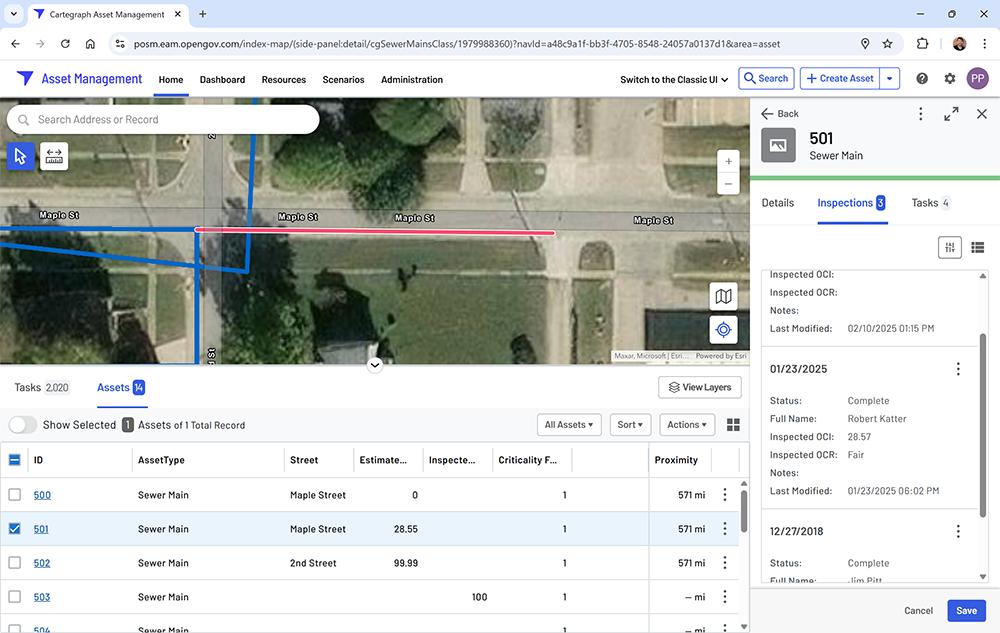Open the basemap gallery icon

click(x=723, y=296)
